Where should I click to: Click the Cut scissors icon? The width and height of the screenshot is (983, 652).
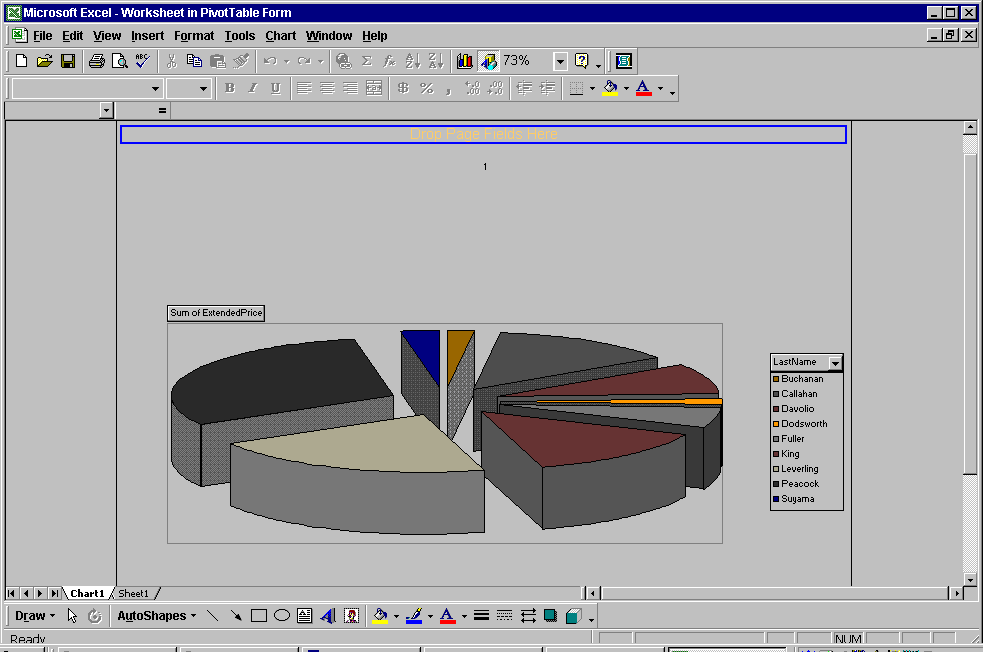tap(171, 61)
